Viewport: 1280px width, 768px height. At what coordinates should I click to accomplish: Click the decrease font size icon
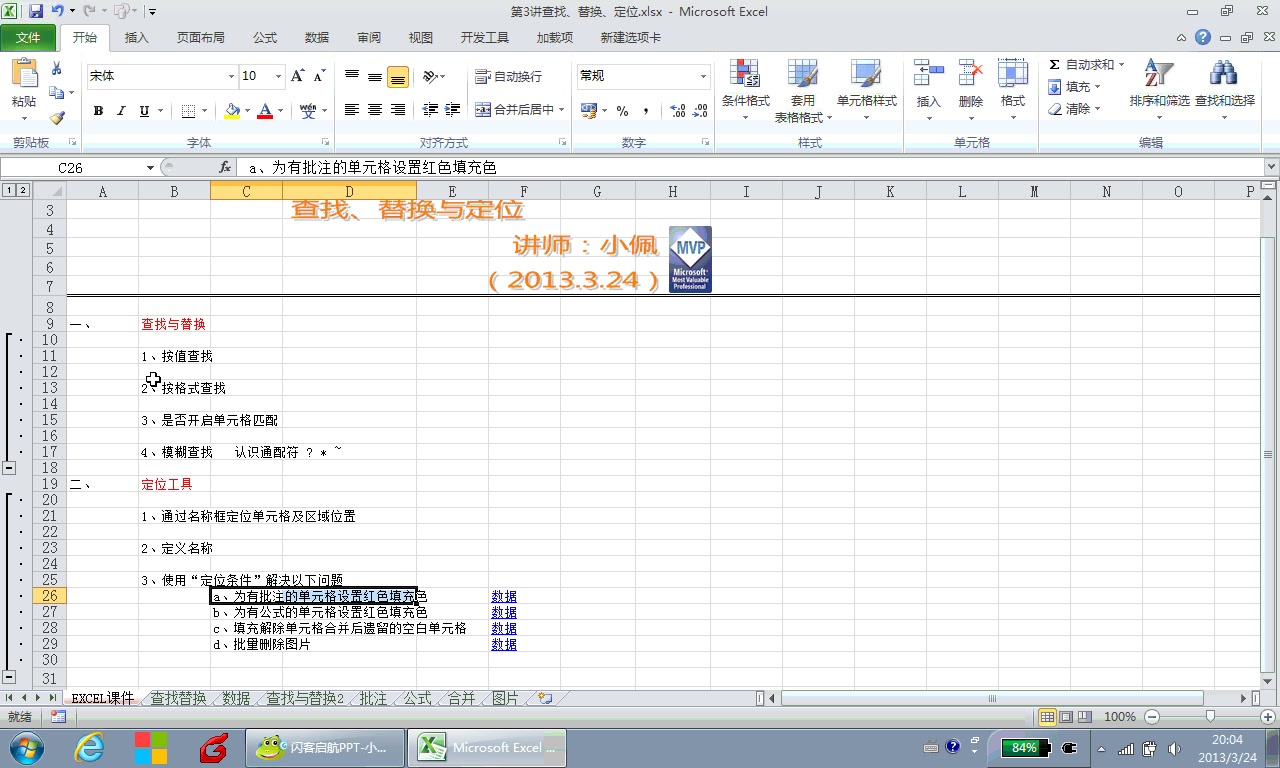click(x=319, y=76)
